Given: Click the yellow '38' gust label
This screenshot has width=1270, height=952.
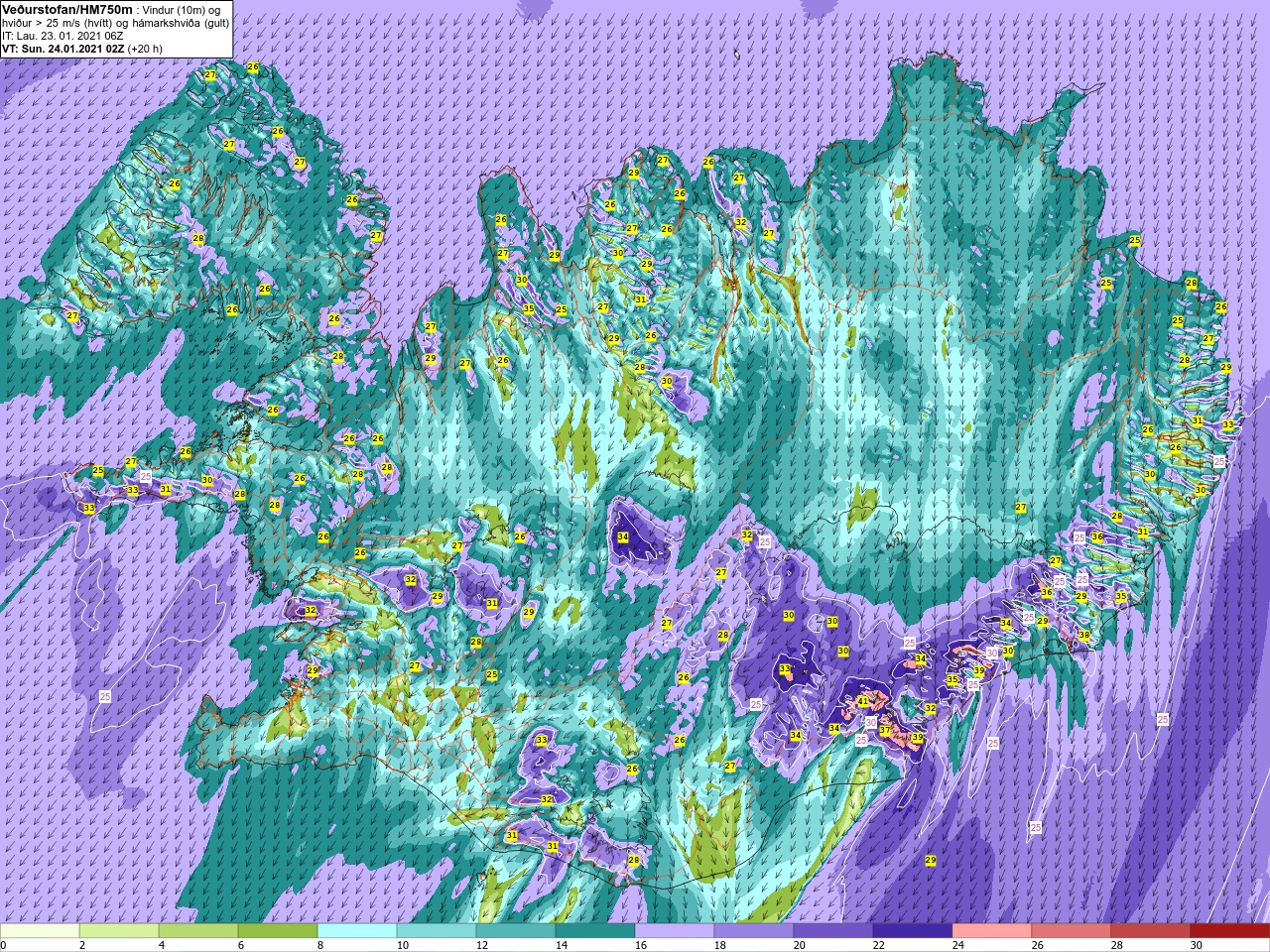Looking at the screenshot, I should point(1084,635).
